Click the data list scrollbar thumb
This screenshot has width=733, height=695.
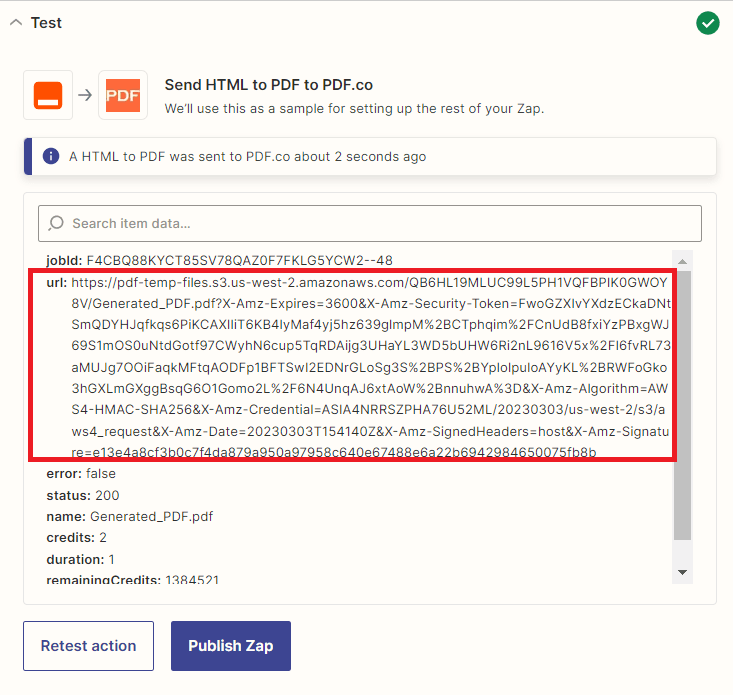[683, 400]
